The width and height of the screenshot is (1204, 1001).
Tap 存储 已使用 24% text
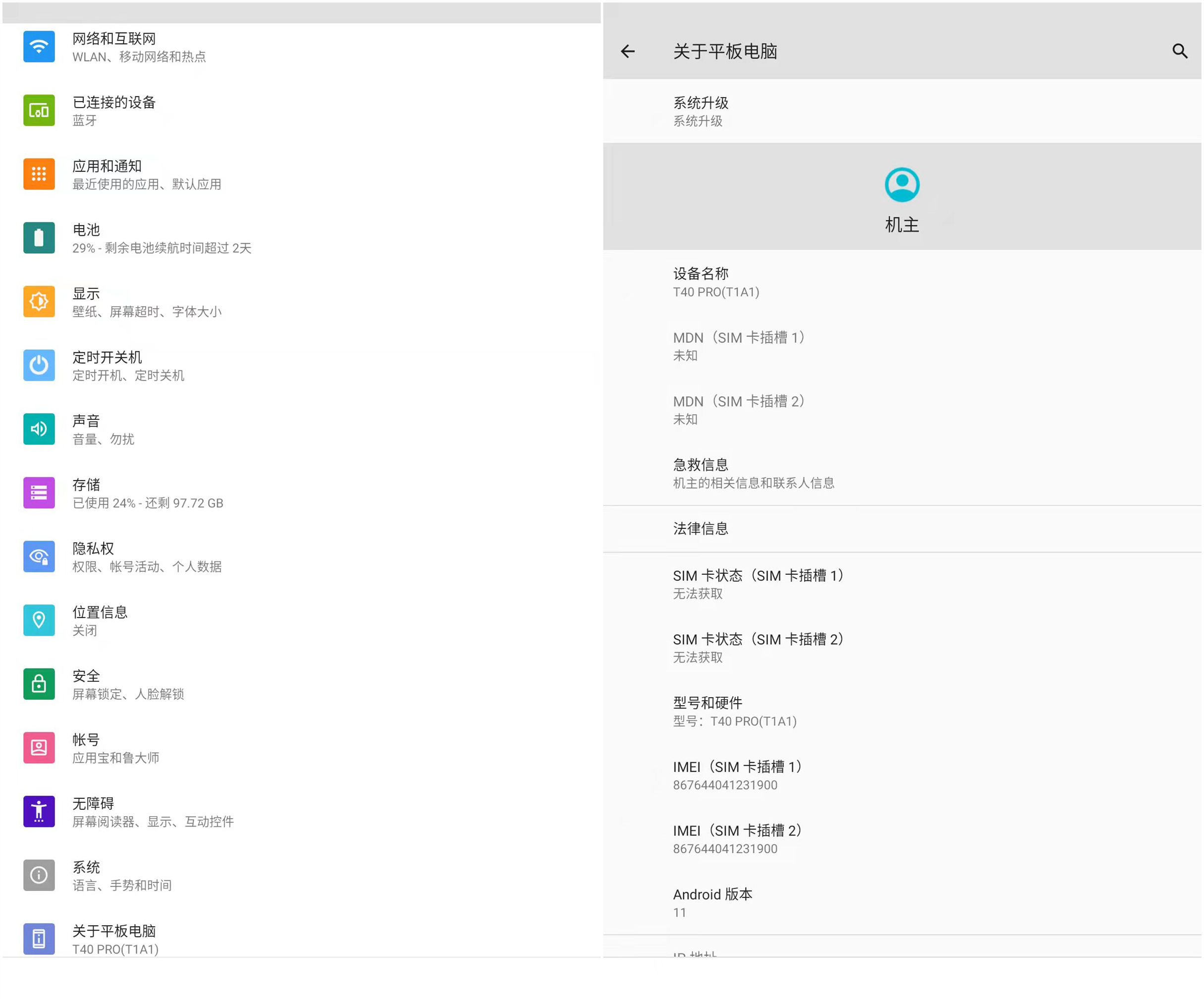148,494
